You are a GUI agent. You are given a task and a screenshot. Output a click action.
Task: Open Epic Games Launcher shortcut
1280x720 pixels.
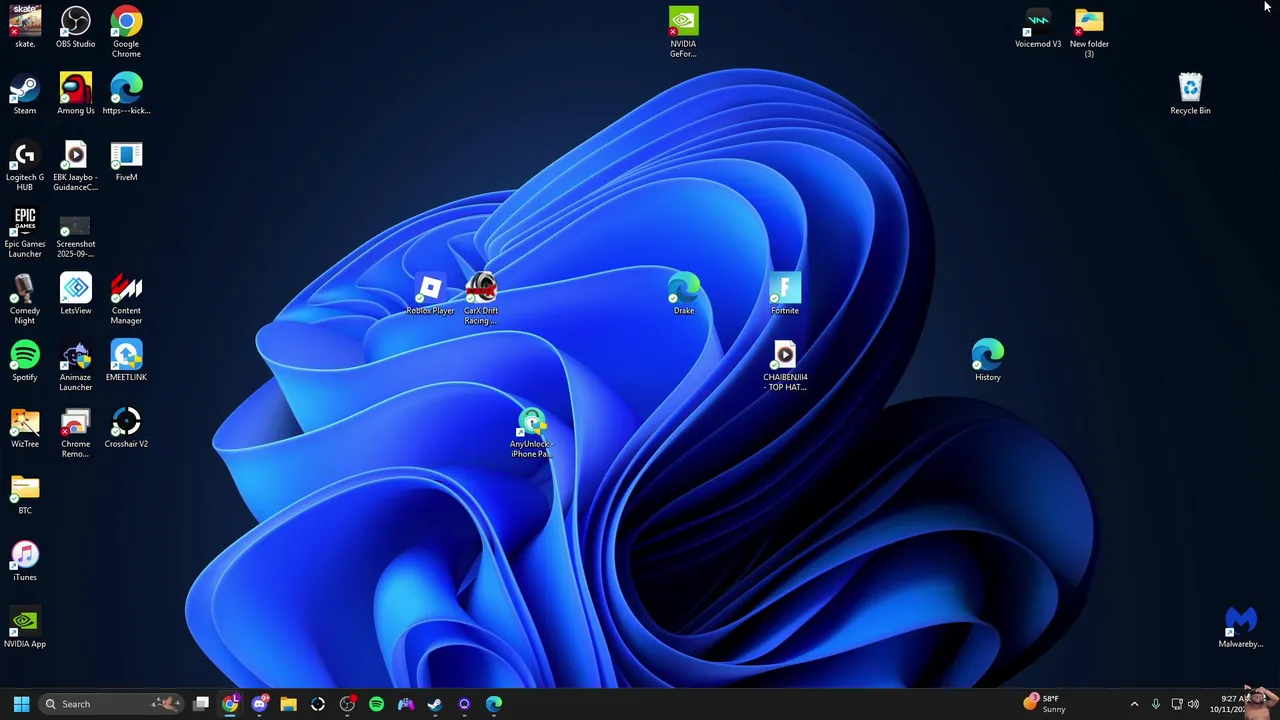pos(25,233)
